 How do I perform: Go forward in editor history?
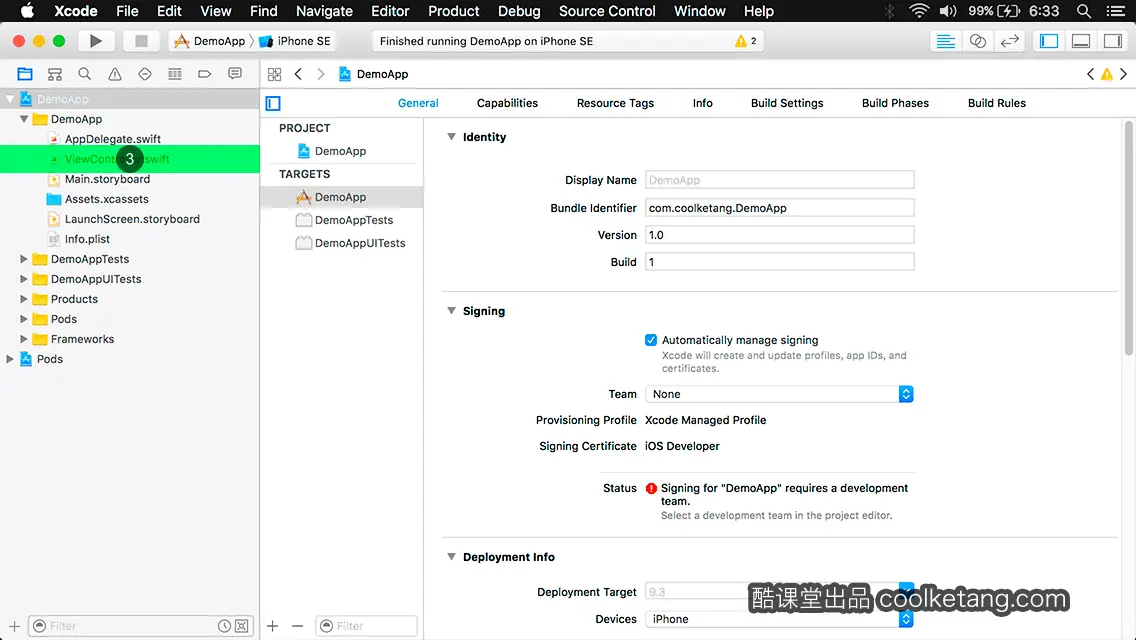321,74
